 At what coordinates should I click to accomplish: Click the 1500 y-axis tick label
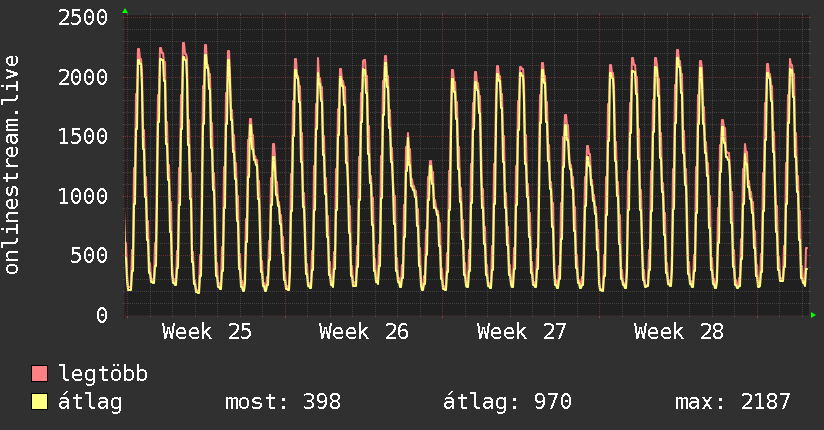tap(83, 137)
